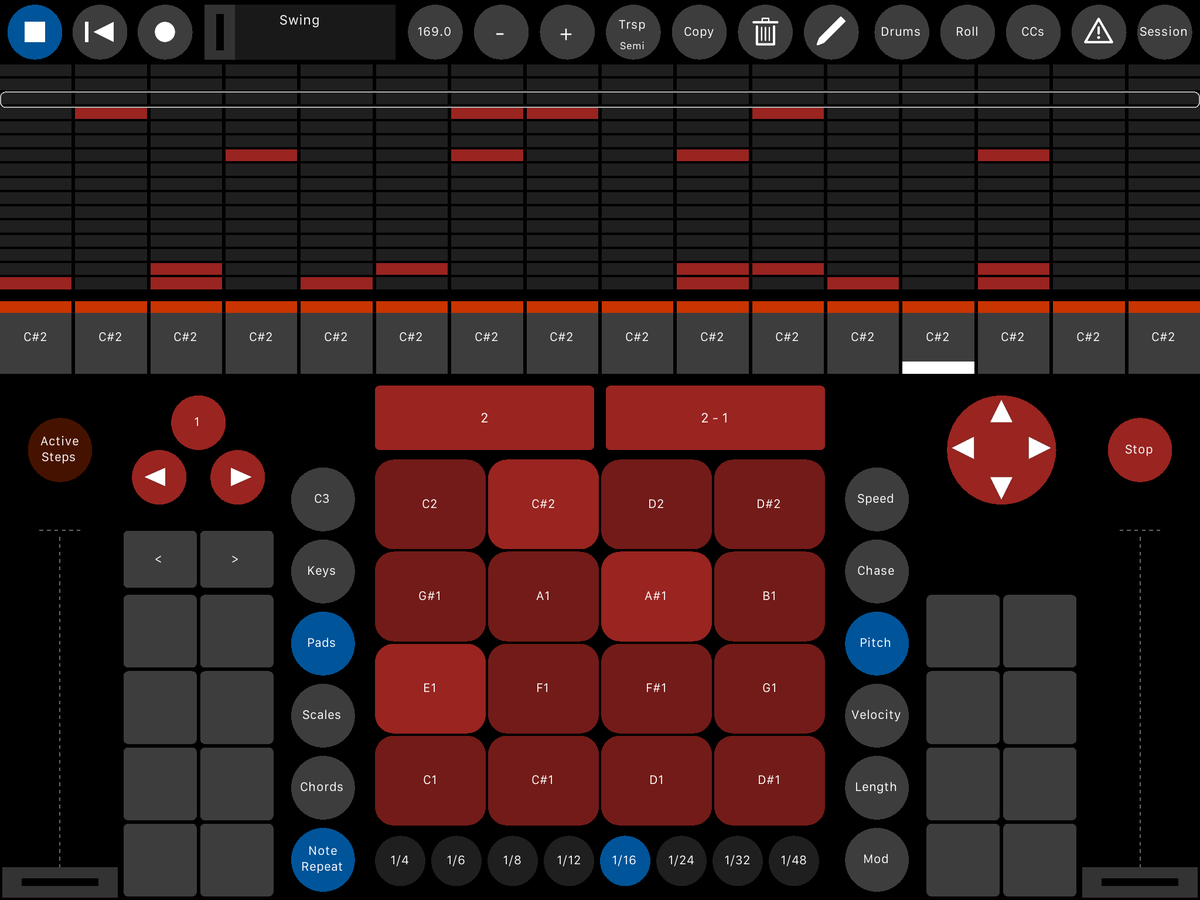1200x900 pixels.
Task: Stop playback with the blue square transport icon
Action: 34,31
